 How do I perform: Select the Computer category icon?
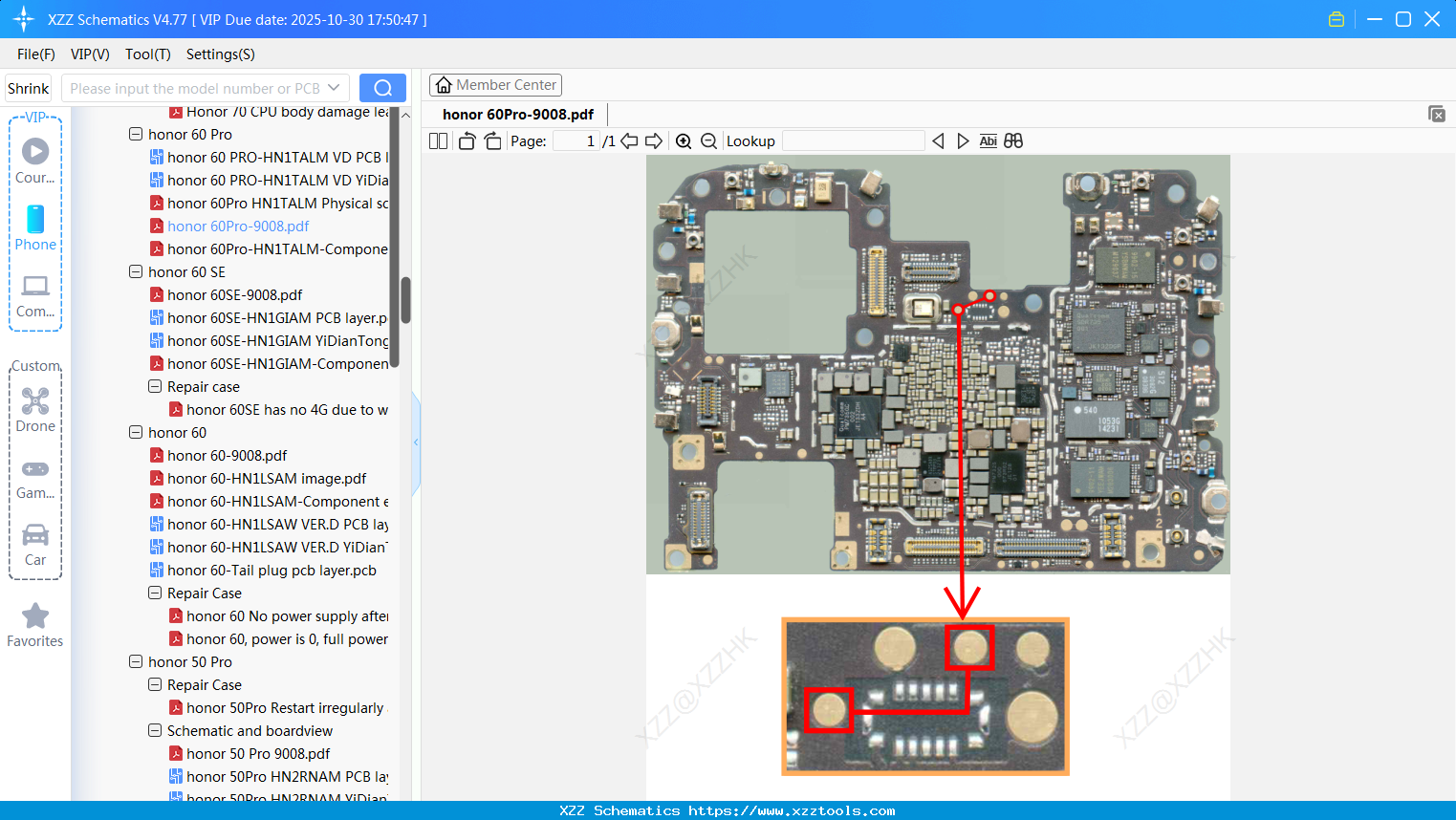tap(35, 295)
